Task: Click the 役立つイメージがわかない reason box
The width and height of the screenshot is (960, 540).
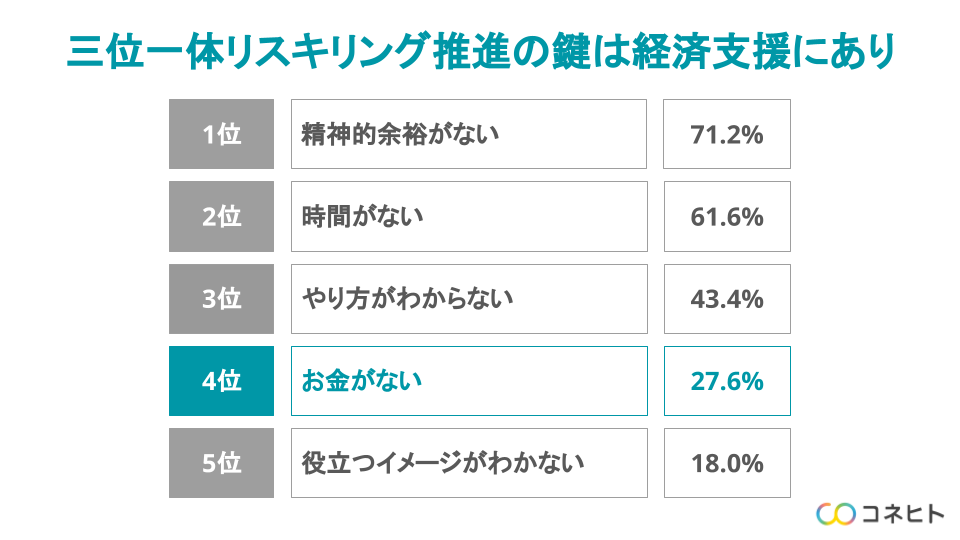Action: point(469,463)
